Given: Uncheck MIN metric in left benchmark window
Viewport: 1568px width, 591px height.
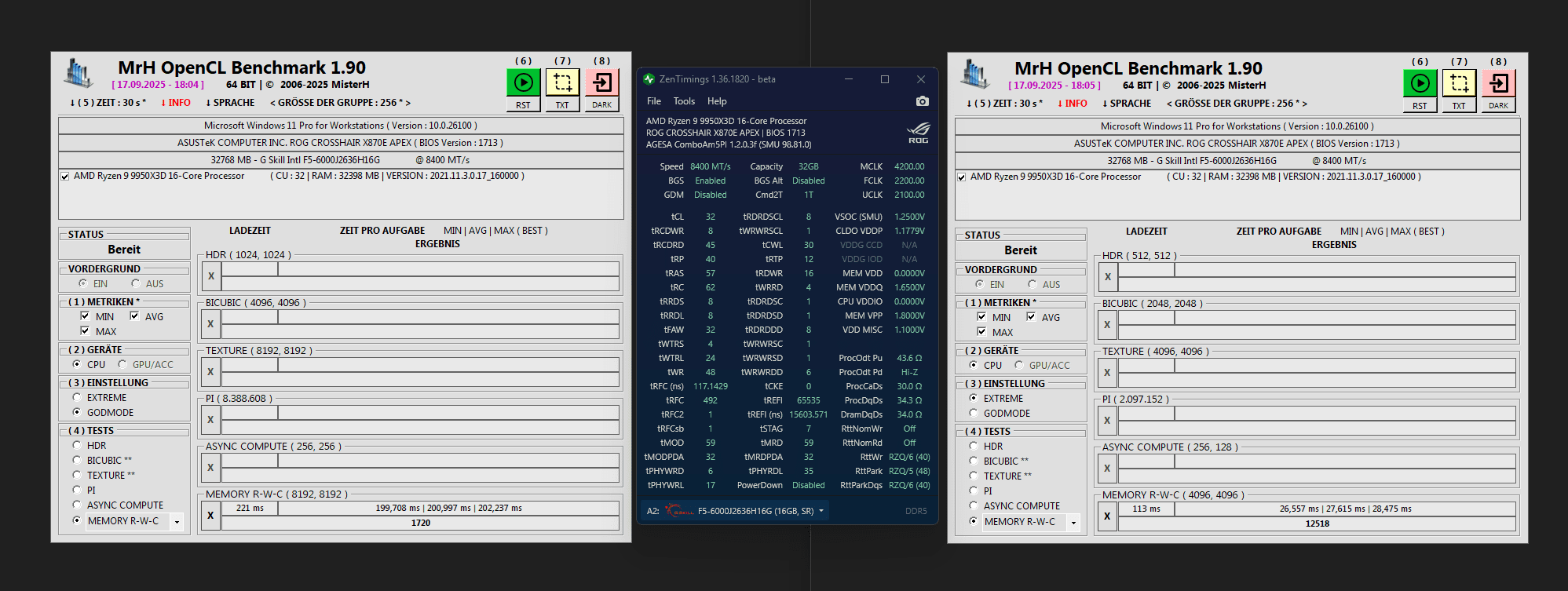Looking at the screenshot, I should tap(85, 316).
